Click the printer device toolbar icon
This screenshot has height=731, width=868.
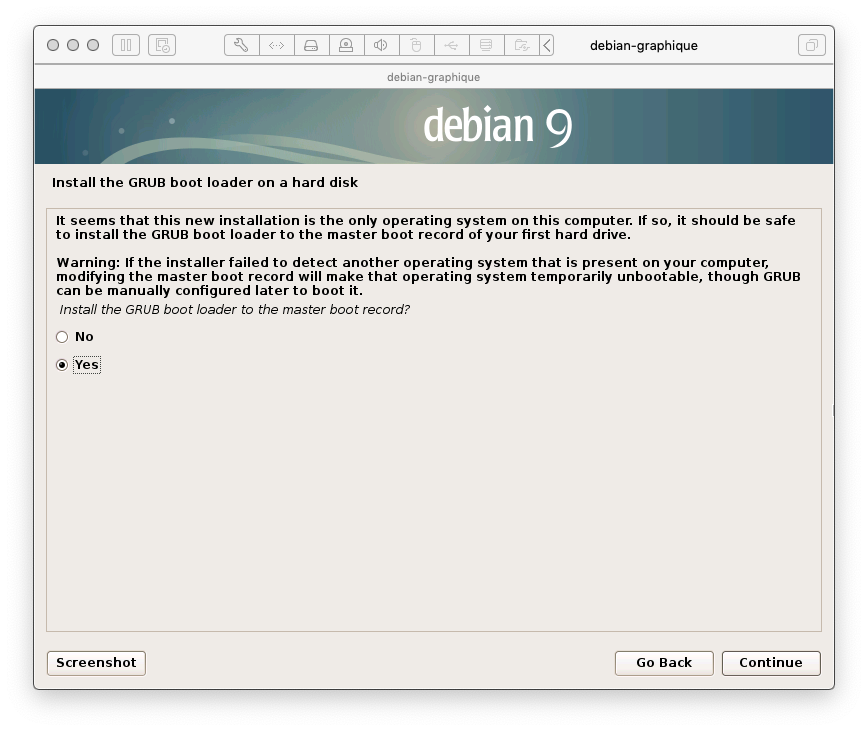click(487, 45)
